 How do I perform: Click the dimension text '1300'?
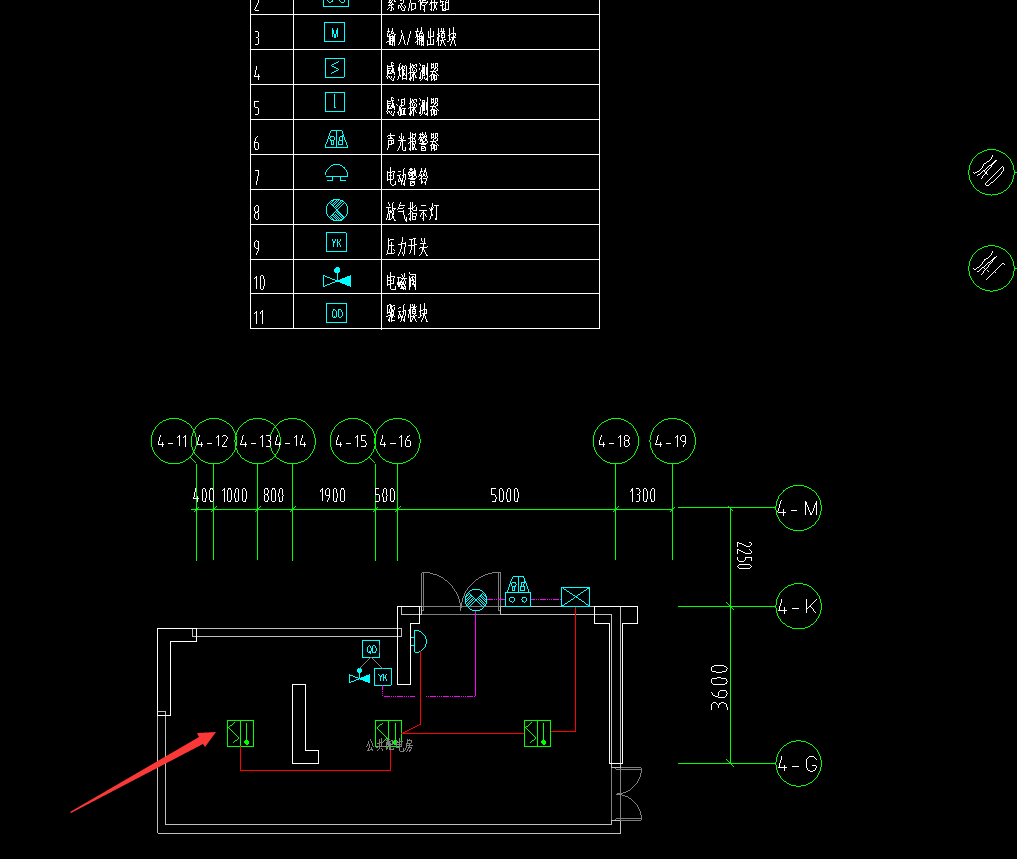click(643, 496)
